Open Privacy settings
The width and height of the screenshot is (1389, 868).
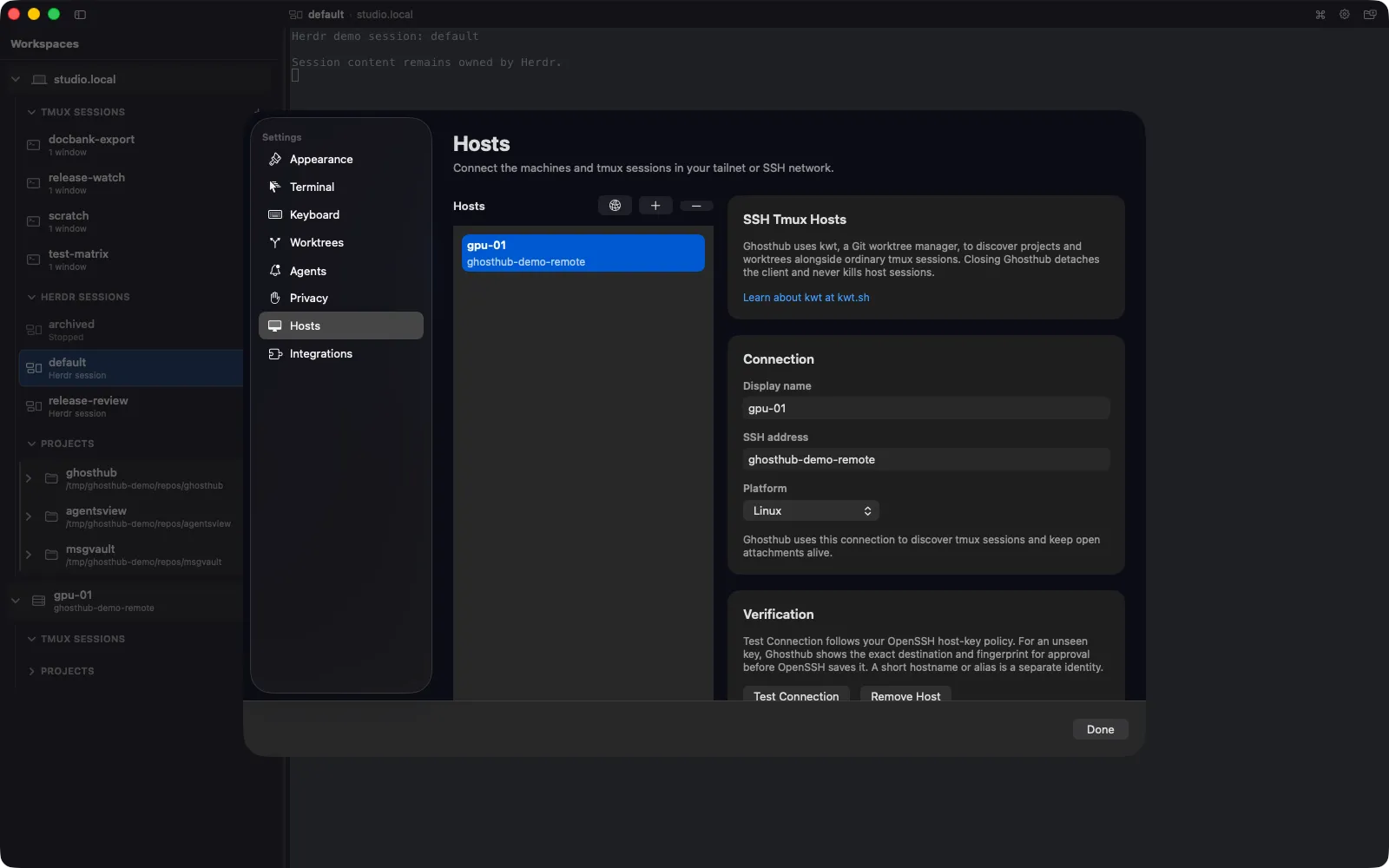point(341,299)
